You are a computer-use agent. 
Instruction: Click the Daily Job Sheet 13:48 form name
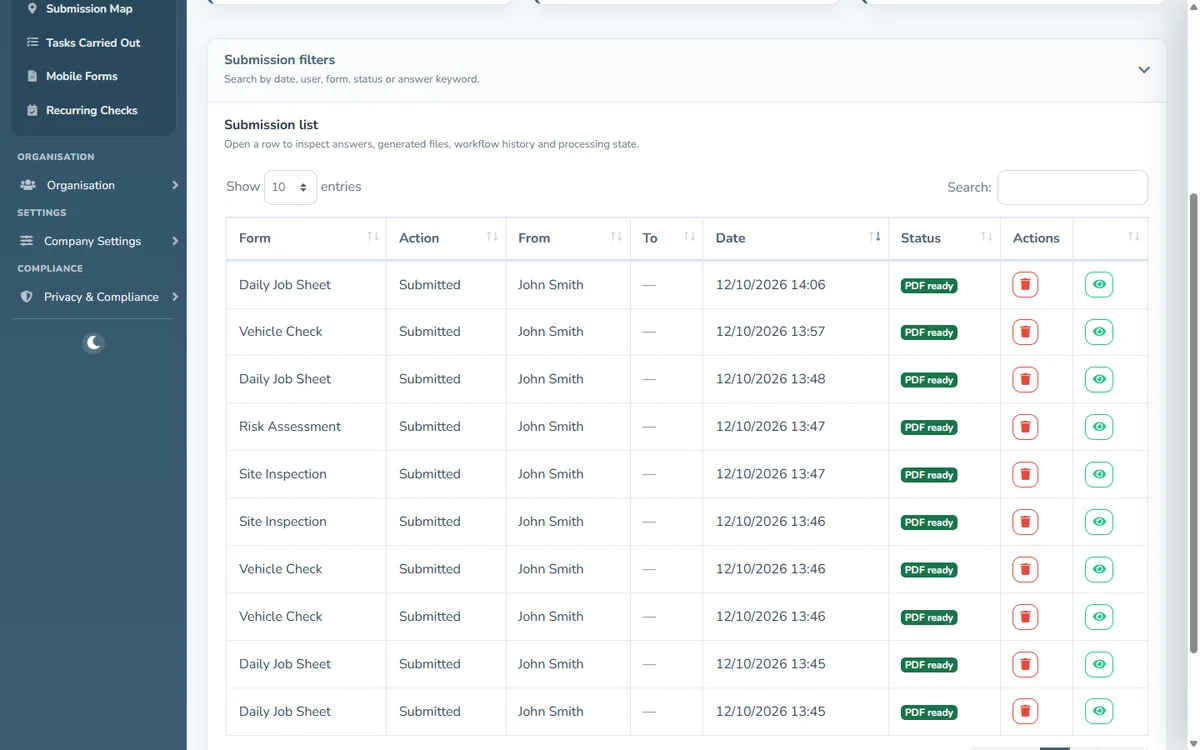[285, 379]
